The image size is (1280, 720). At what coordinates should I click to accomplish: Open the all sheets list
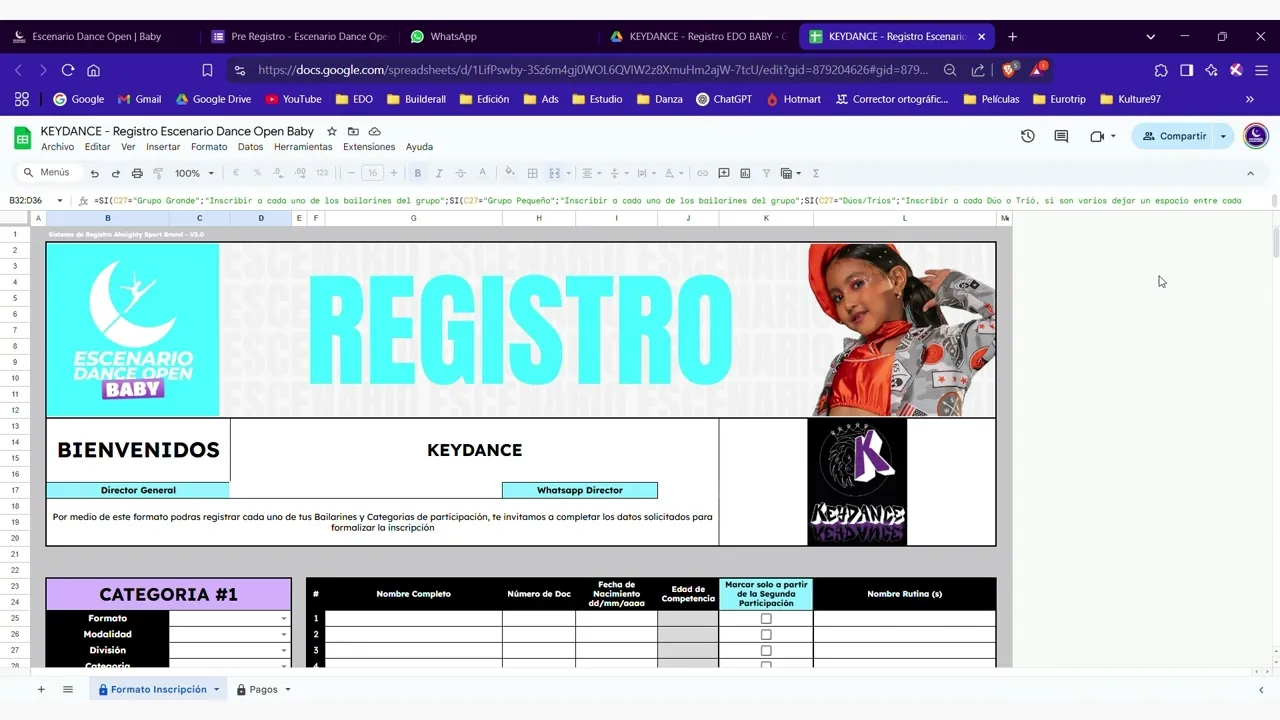click(x=68, y=689)
